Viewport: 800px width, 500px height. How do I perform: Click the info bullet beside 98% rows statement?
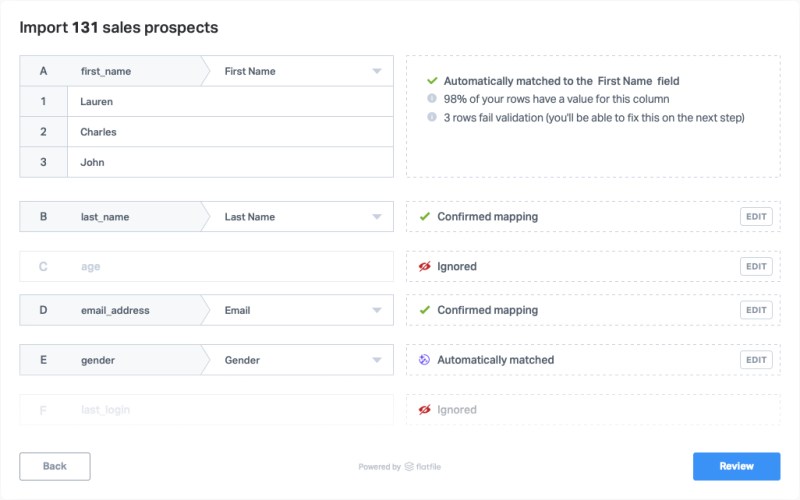pyautogui.click(x=432, y=99)
